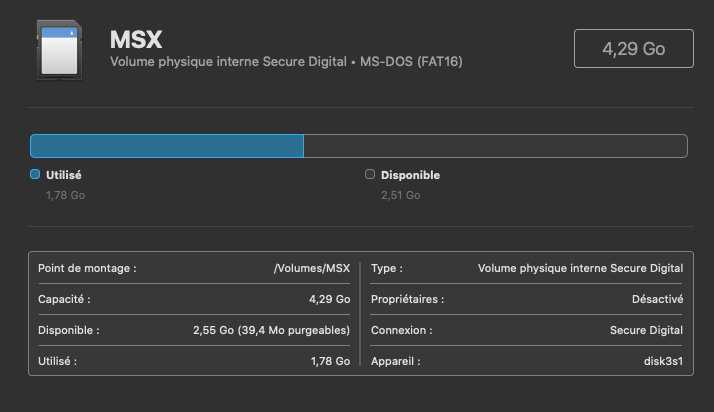714x412 pixels.
Task: Click the empty Disponible legend swatch
Action: [370, 174]
